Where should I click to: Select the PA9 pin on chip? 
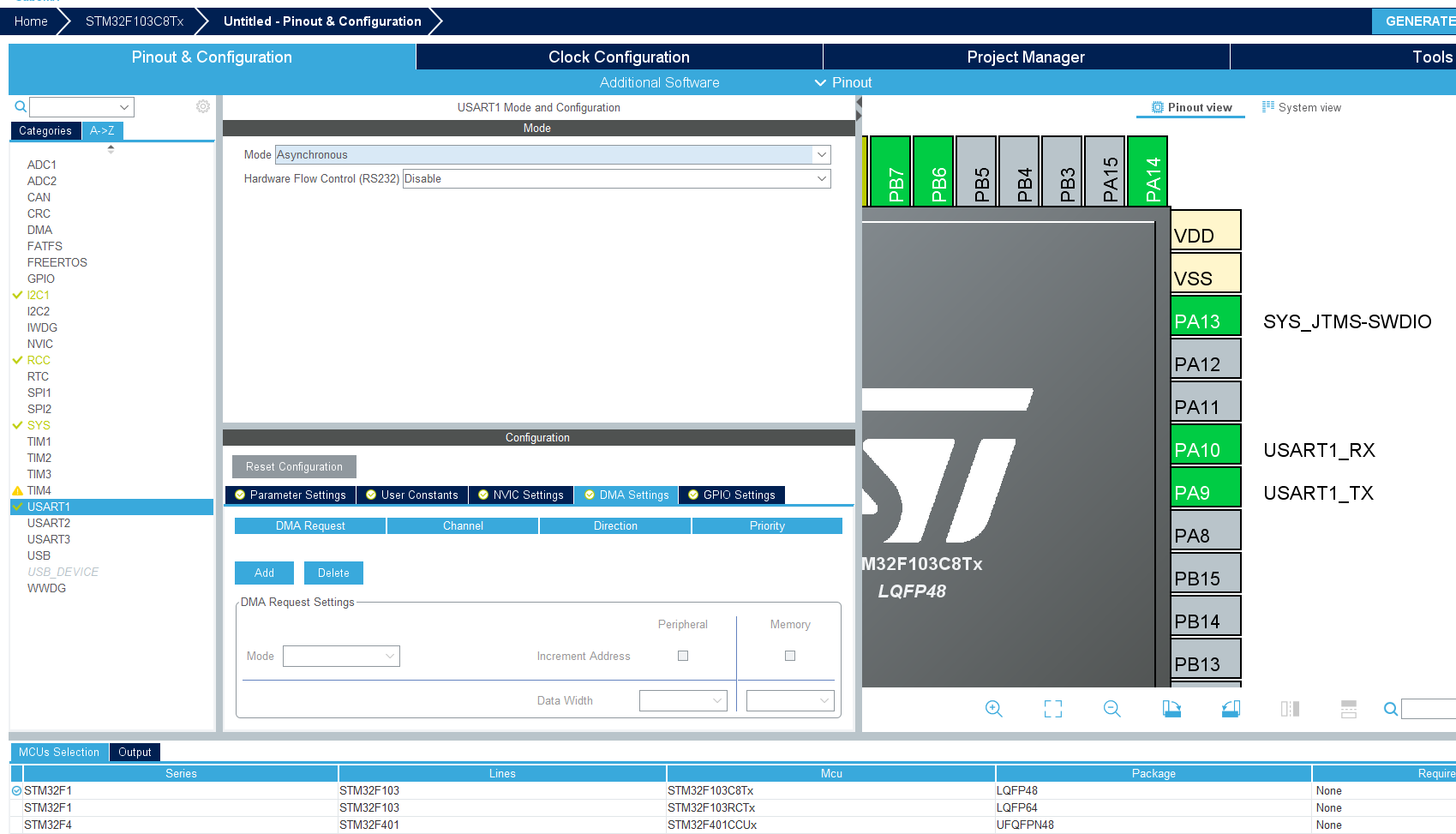1206,487
